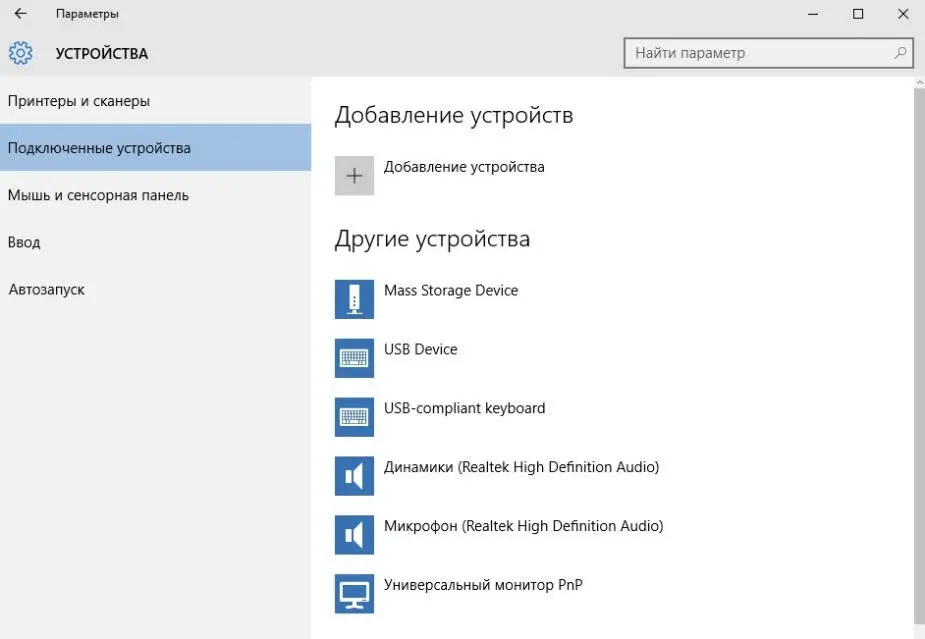Click in the Найти параметр search field

pos(760,53)
